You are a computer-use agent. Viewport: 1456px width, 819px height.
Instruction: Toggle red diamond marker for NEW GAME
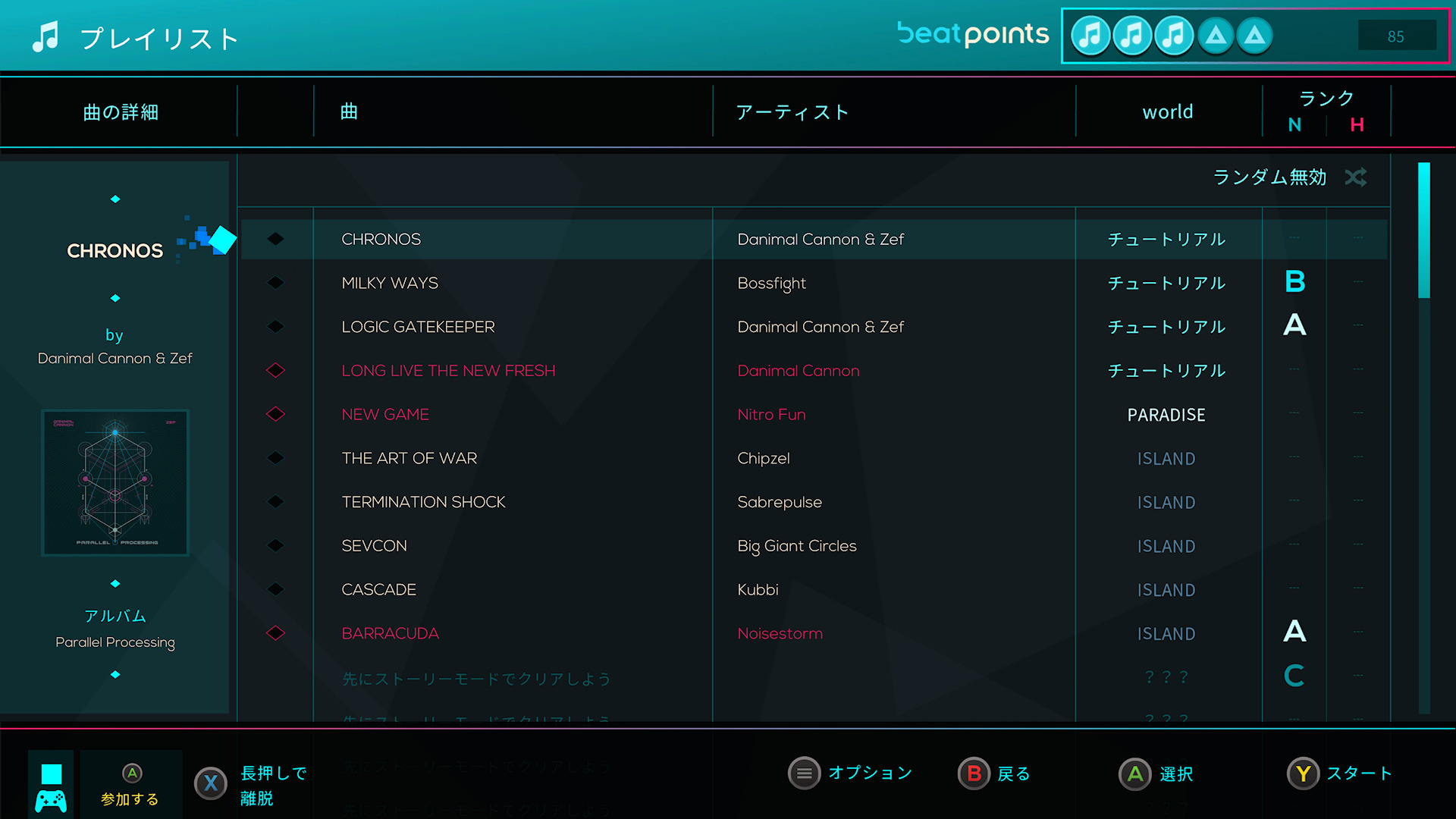pos(275,414)
